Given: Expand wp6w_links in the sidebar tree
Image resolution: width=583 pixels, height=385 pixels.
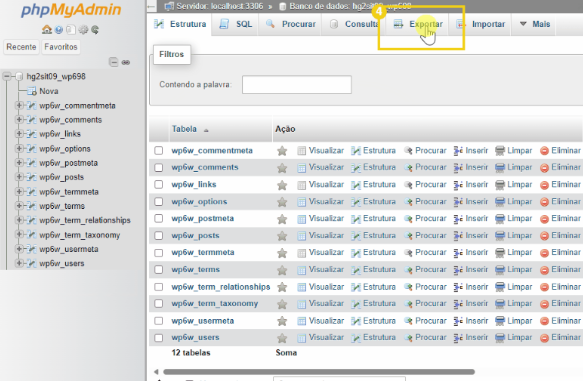Looking at the screenshot, I should 19,134.
